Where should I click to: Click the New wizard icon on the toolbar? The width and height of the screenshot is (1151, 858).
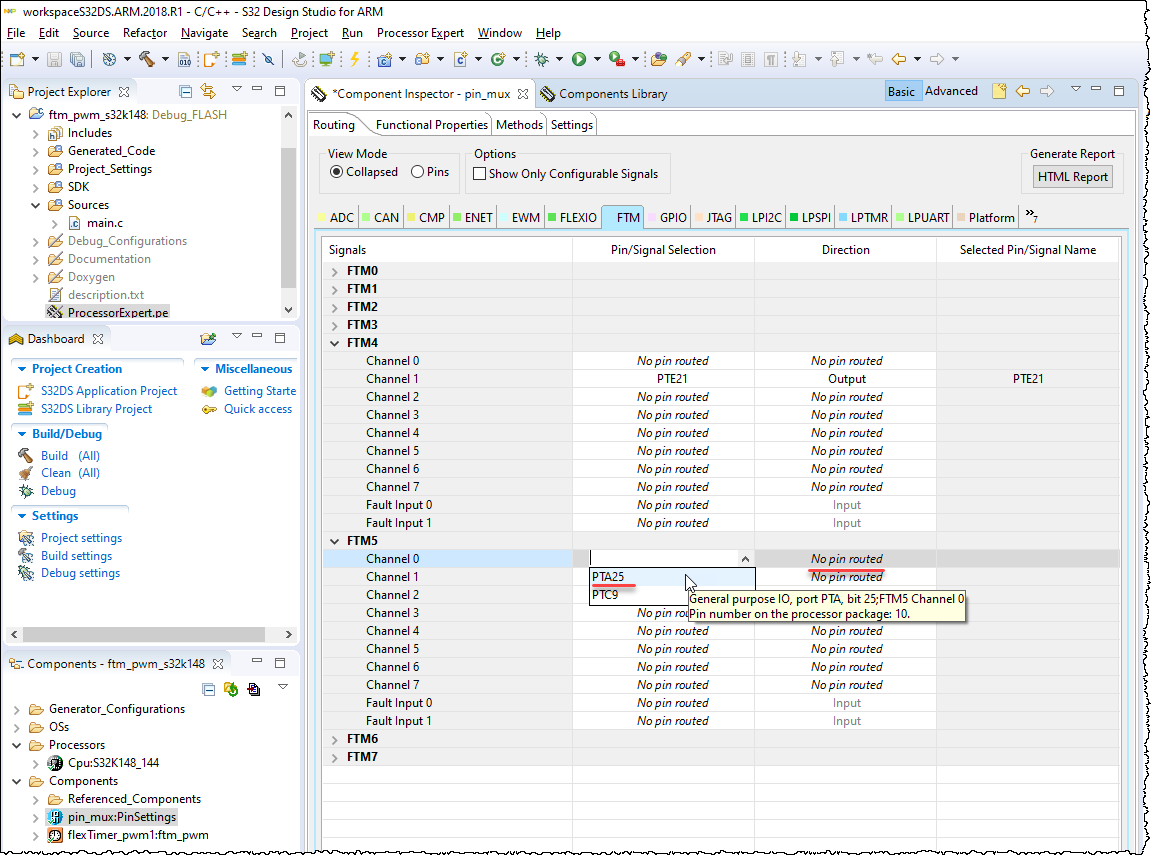click(x=15, y=58)
